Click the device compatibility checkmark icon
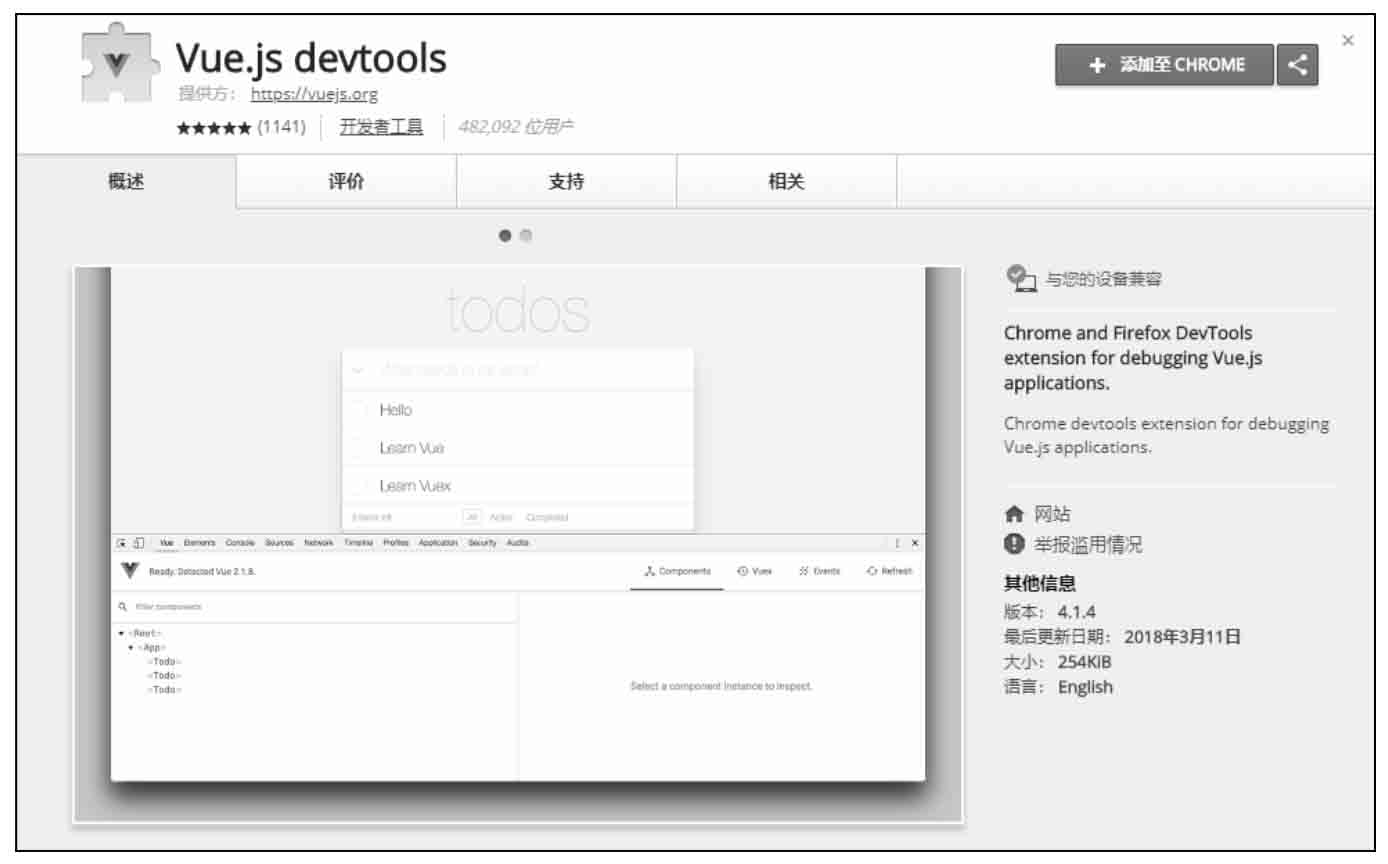 [1020, 279]
